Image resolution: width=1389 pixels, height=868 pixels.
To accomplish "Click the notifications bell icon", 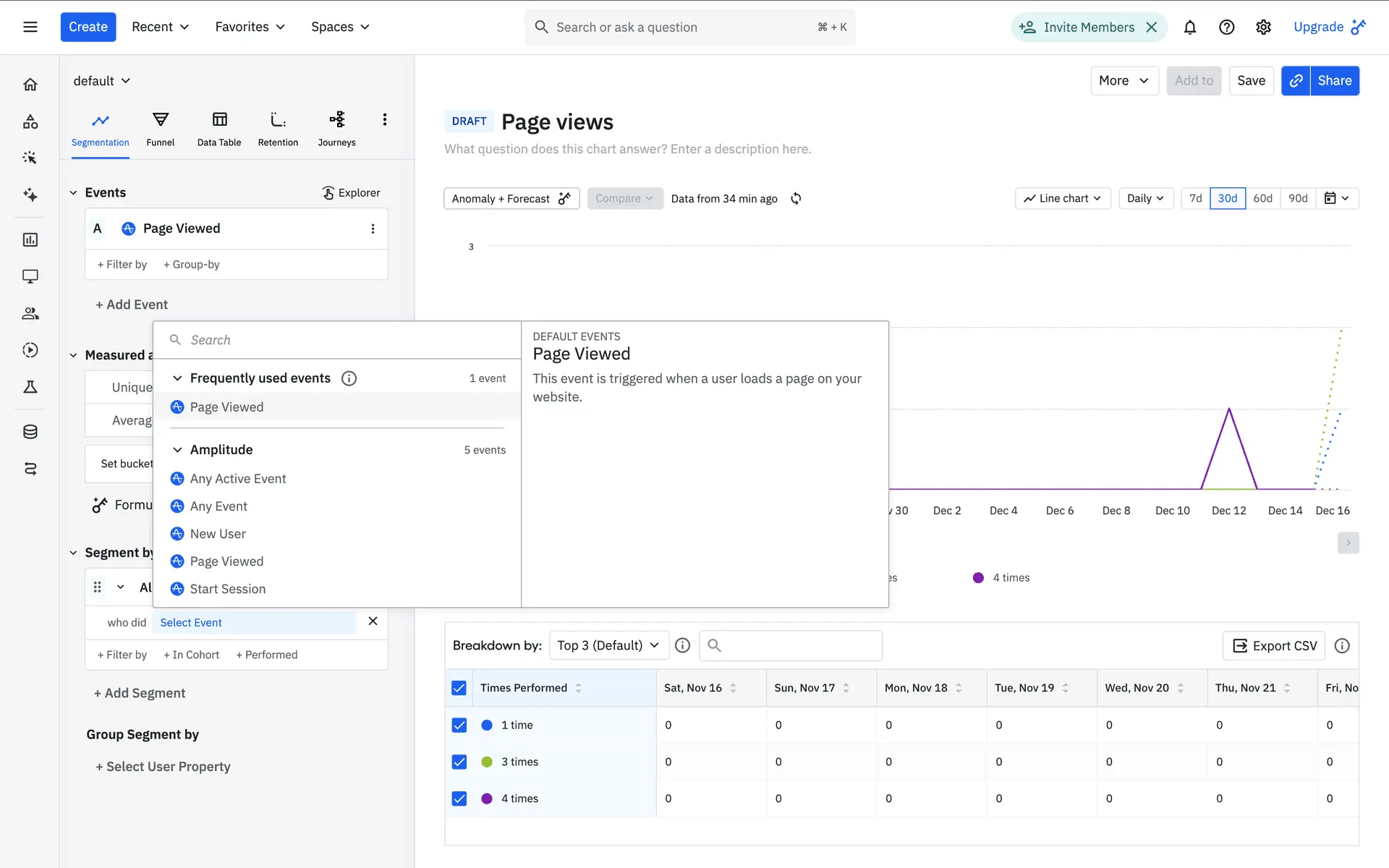I will (1189, 27).
